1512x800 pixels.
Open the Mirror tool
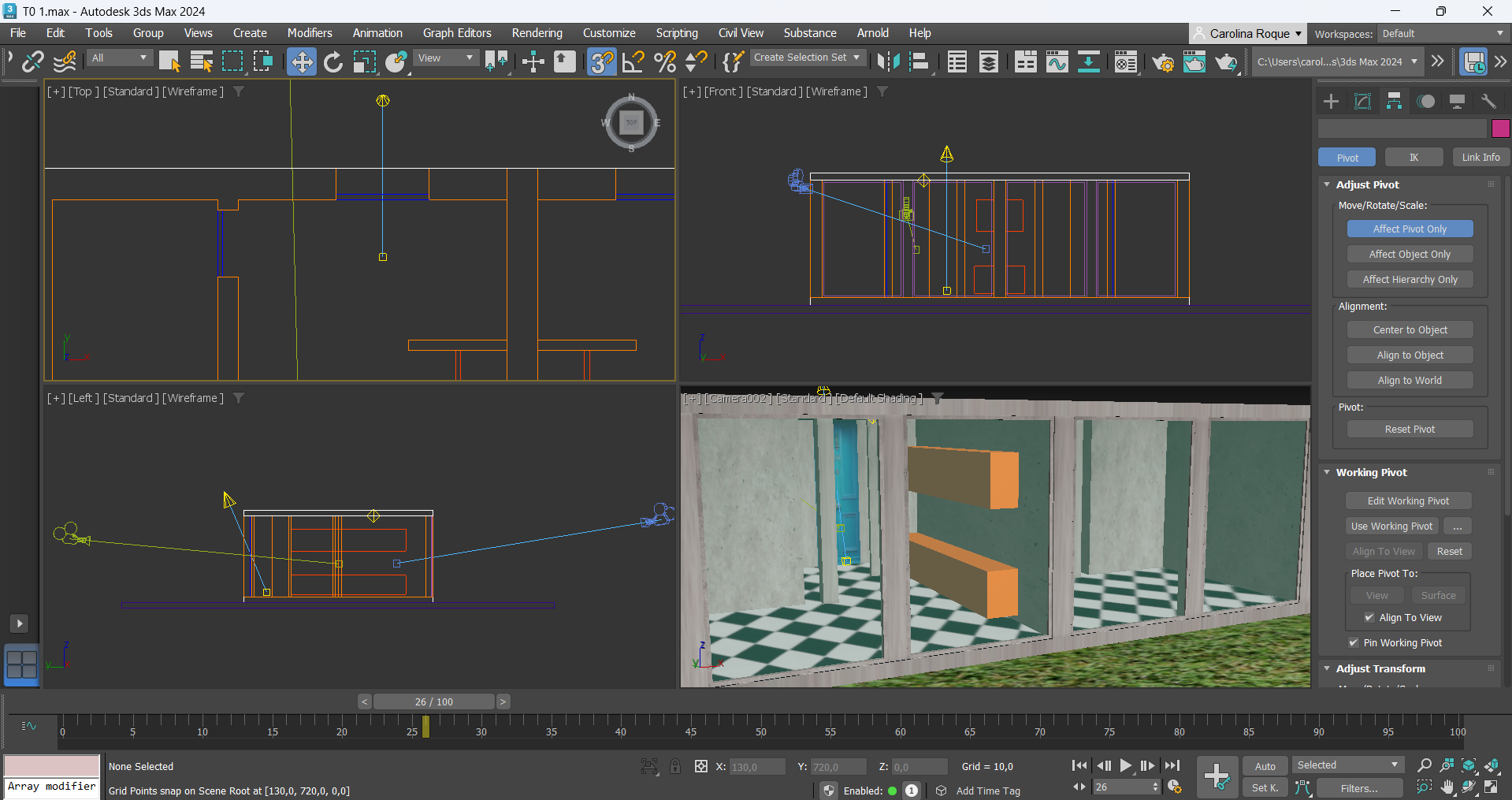coord(889,61)
